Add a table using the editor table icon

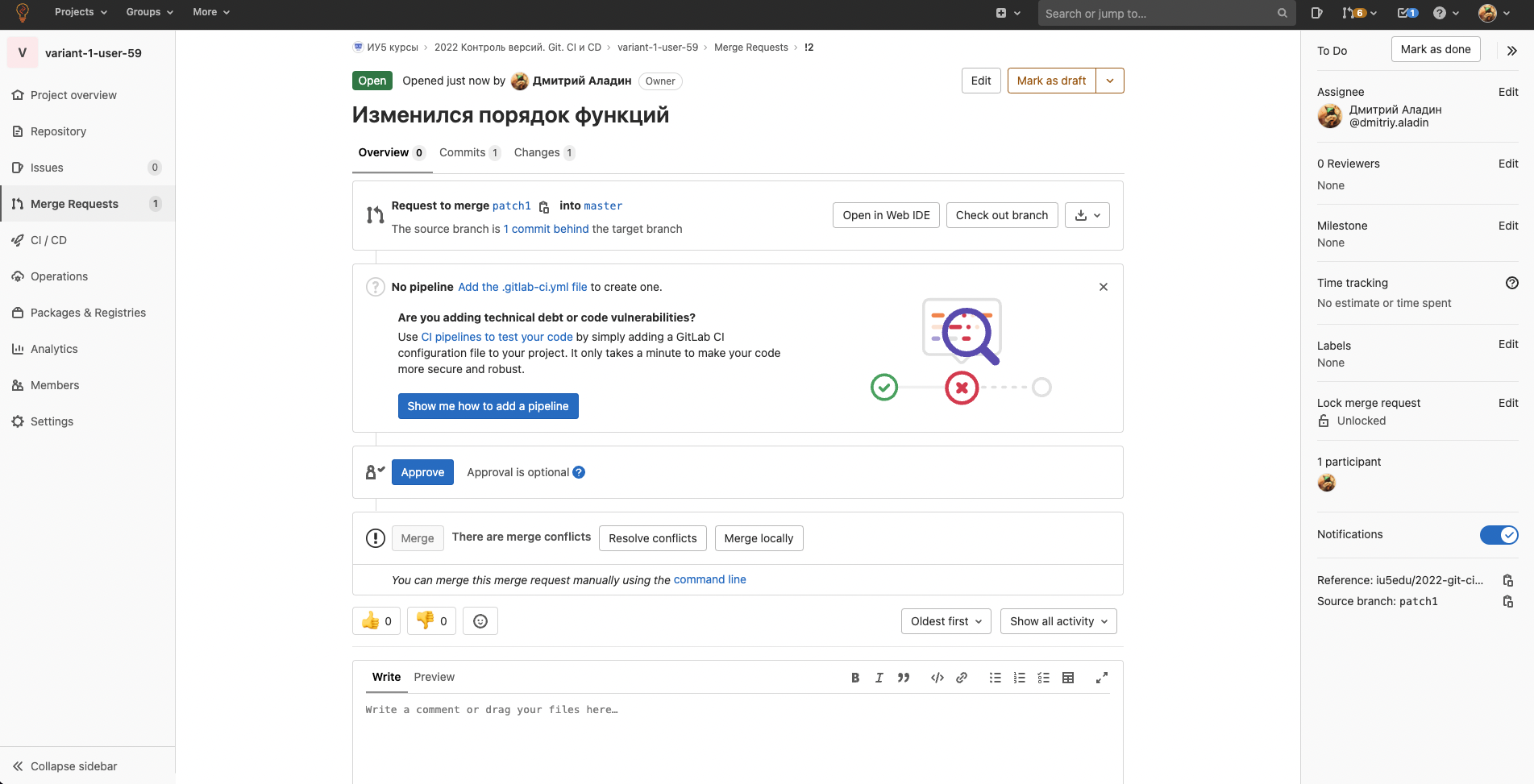pyautogui.click(x=1068, y=678)
